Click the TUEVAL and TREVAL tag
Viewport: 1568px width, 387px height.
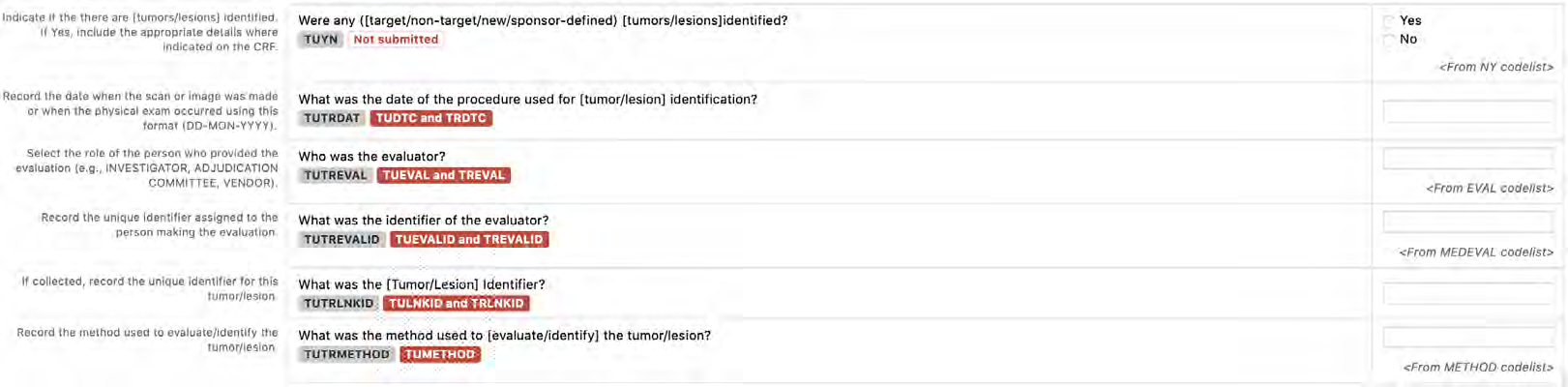(444, 175)
